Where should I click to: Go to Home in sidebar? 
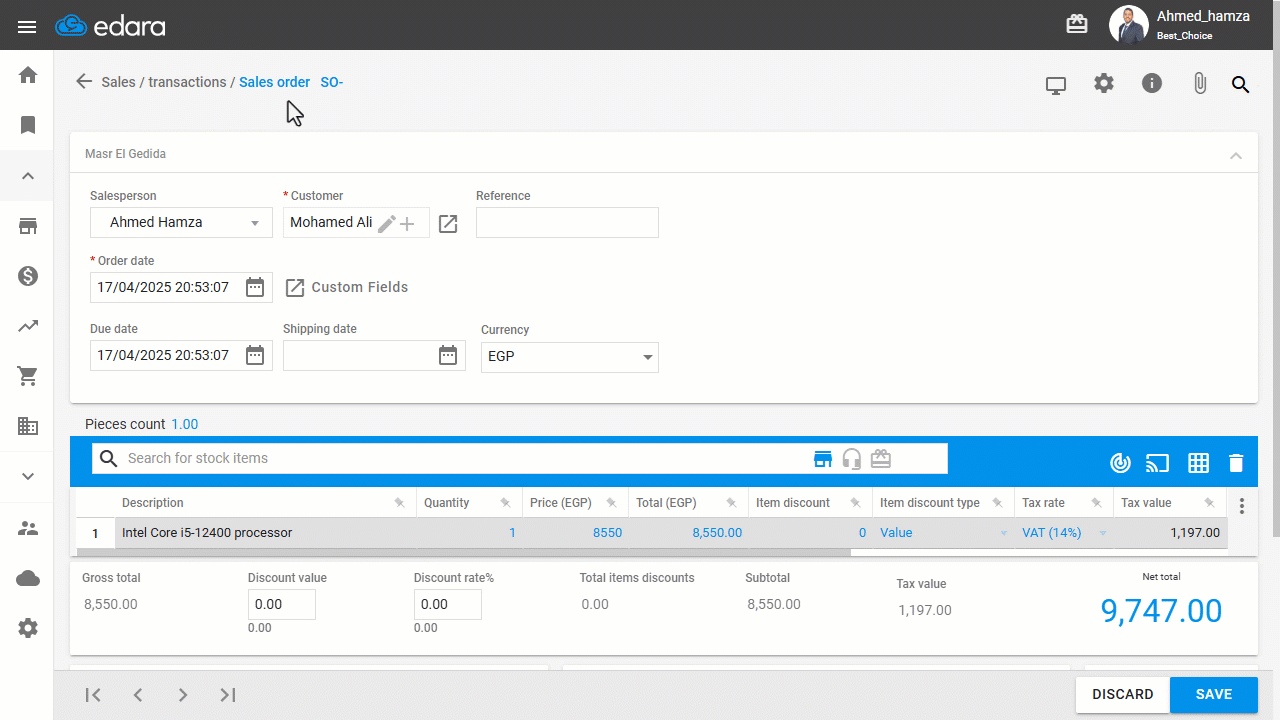coord(28,75)
